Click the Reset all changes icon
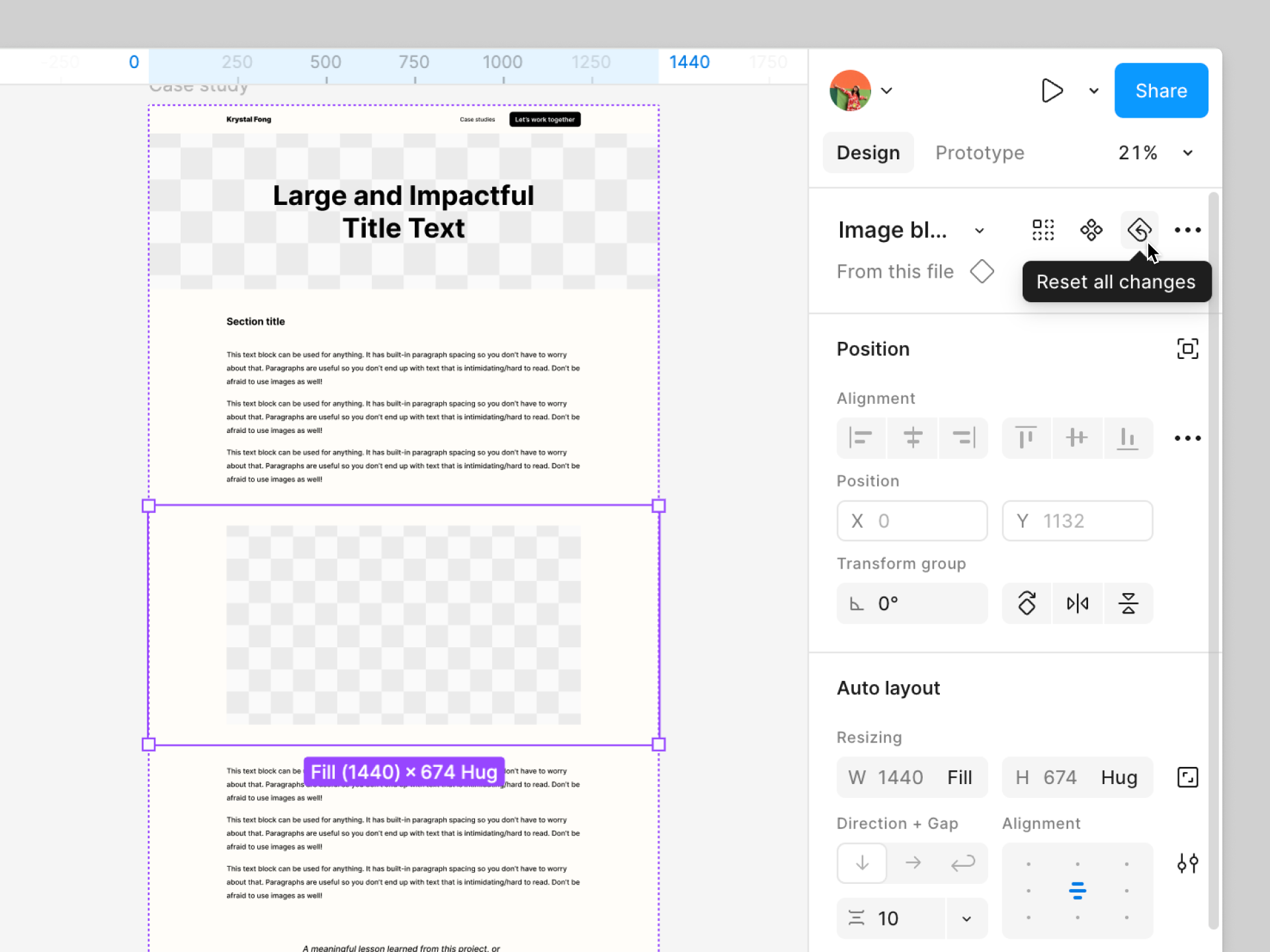Screen dimensions: 1270x952 [1139, 230]
